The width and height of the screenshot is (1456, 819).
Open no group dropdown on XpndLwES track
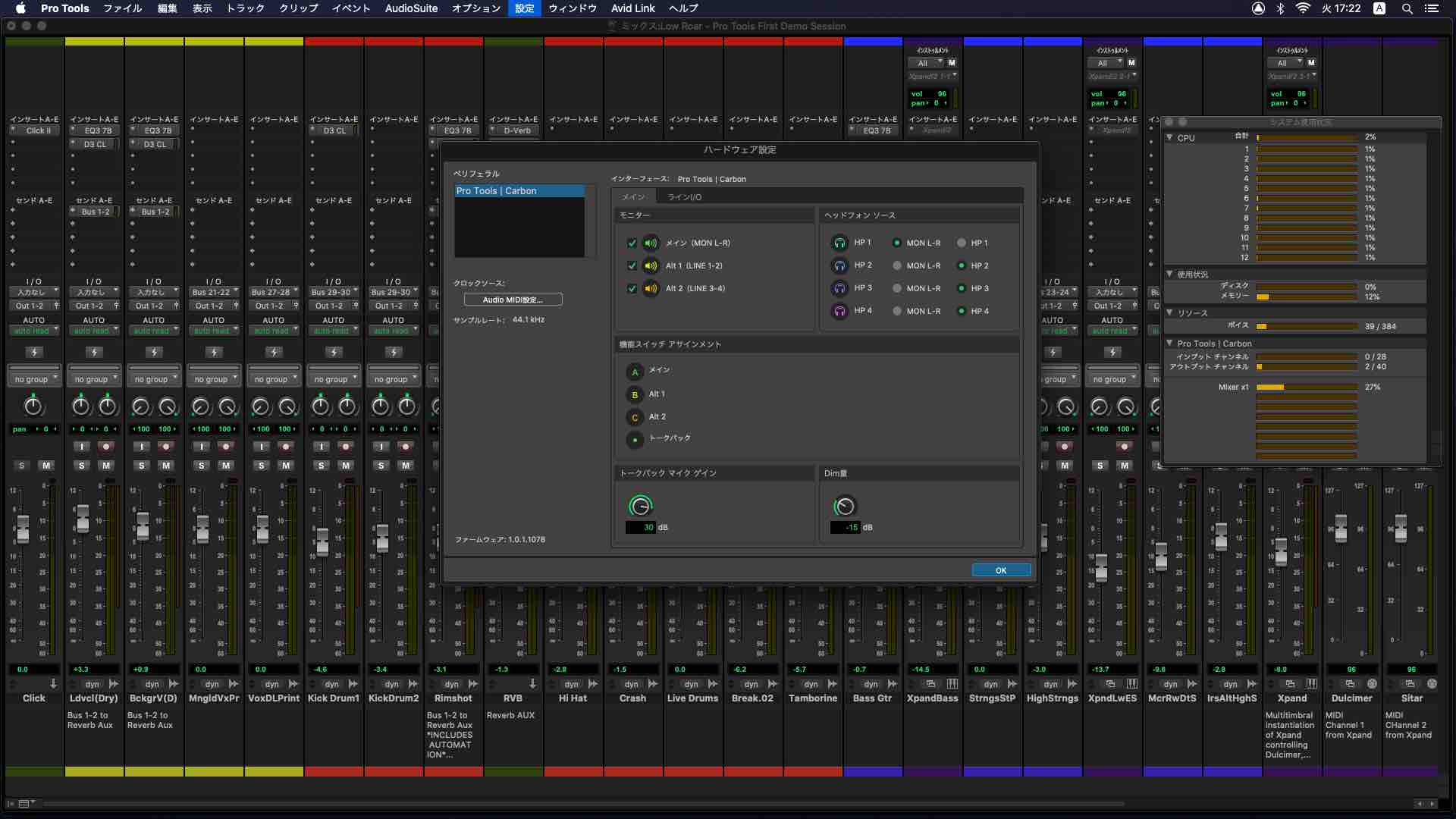tap(1112, 379)
